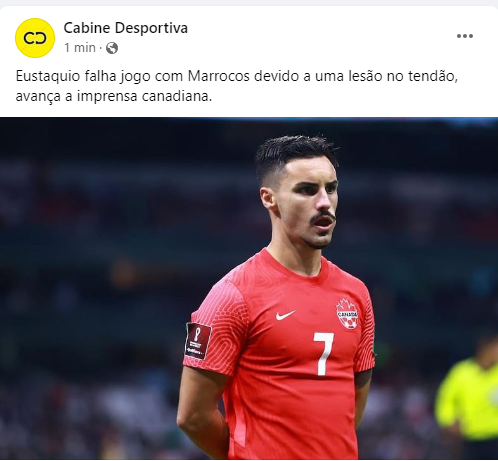The image size is (498, 461).
Task: Click the Nike swoosh on the jersey
Action: (x=286, y=315)
